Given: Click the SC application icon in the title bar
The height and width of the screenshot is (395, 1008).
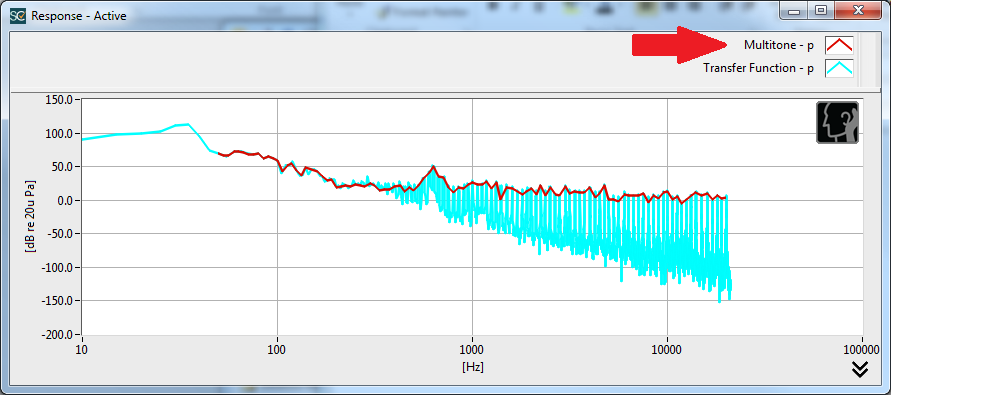Looking at the screenshot, I should click(19, 15).
